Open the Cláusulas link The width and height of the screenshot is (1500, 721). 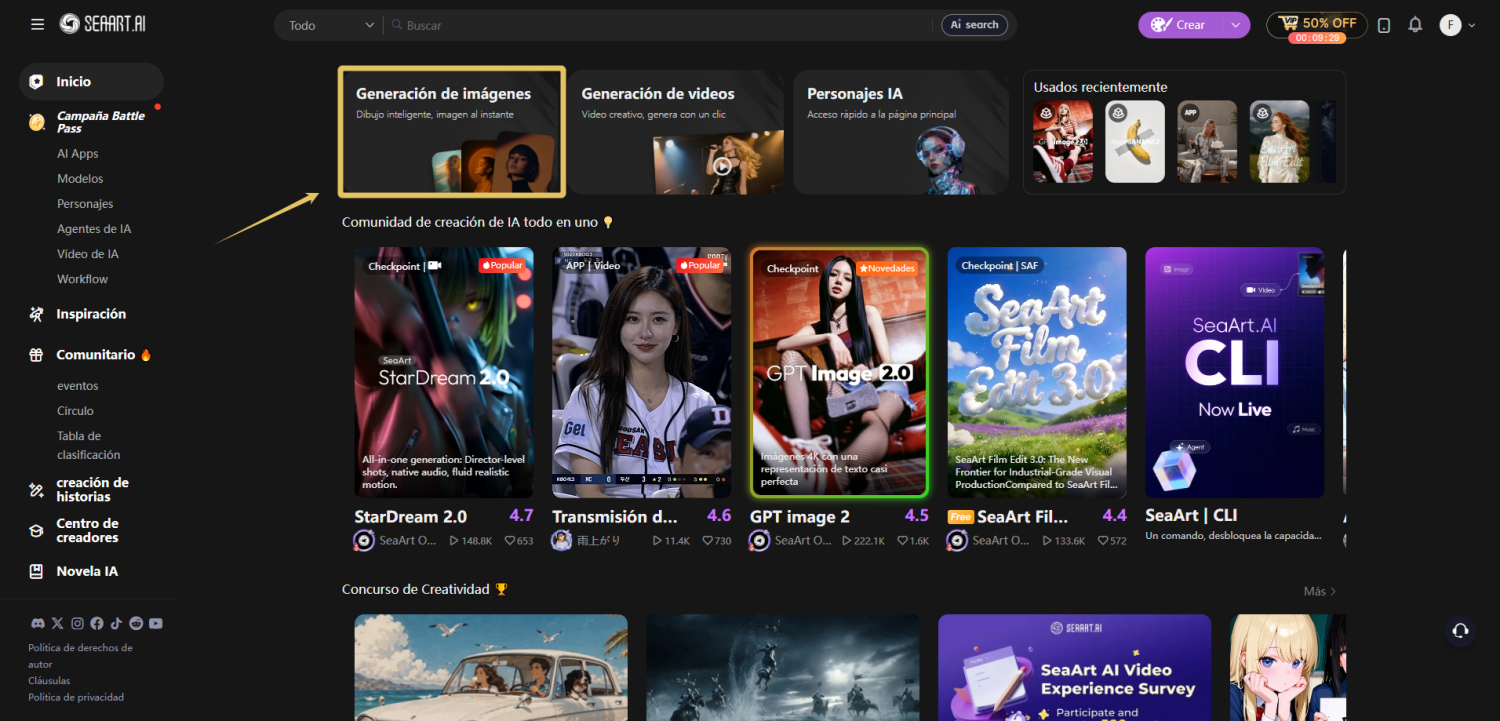(48, 680)
